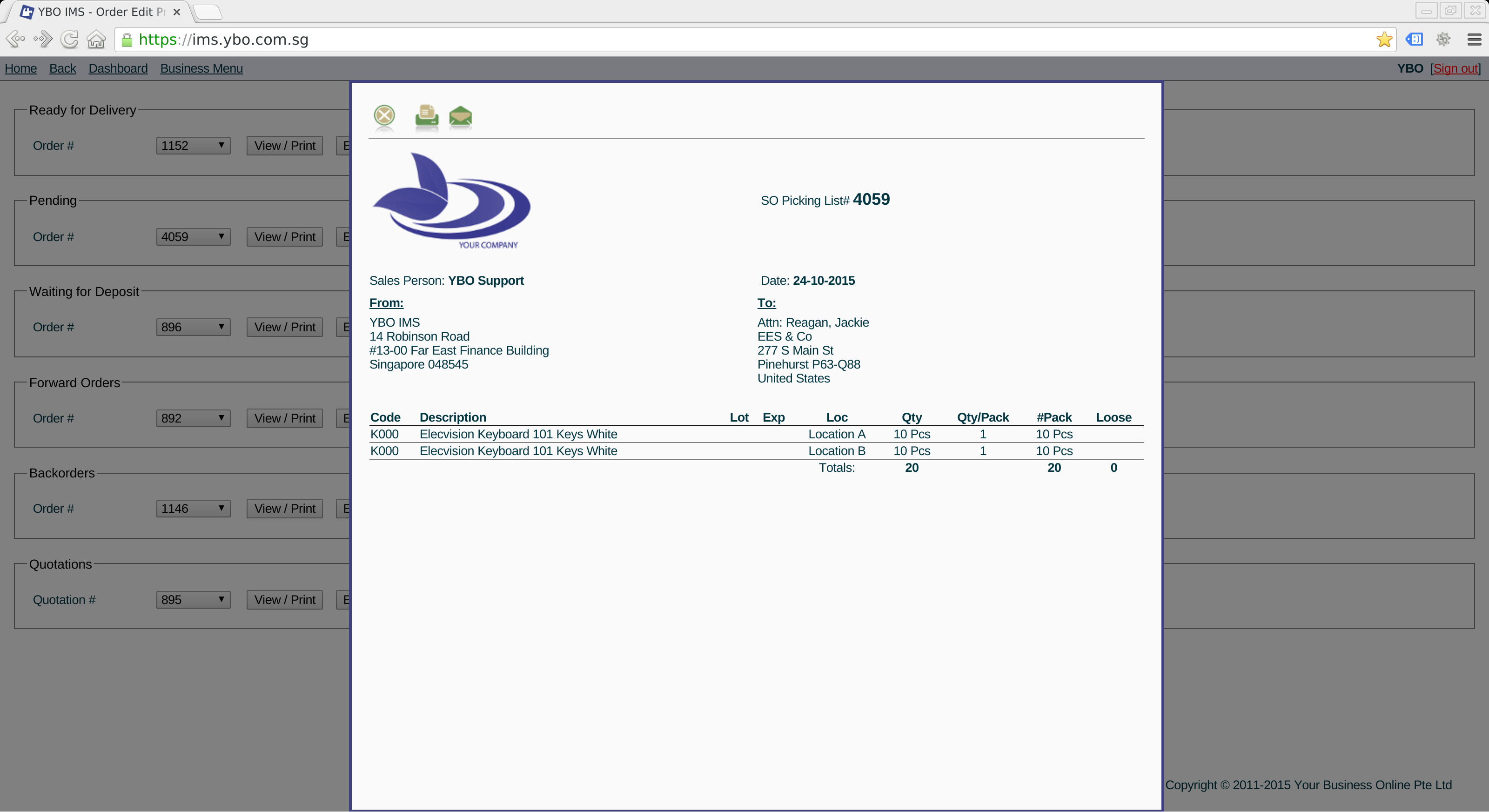Click View / Print for Waiting for Deposit

click(284, 327)
